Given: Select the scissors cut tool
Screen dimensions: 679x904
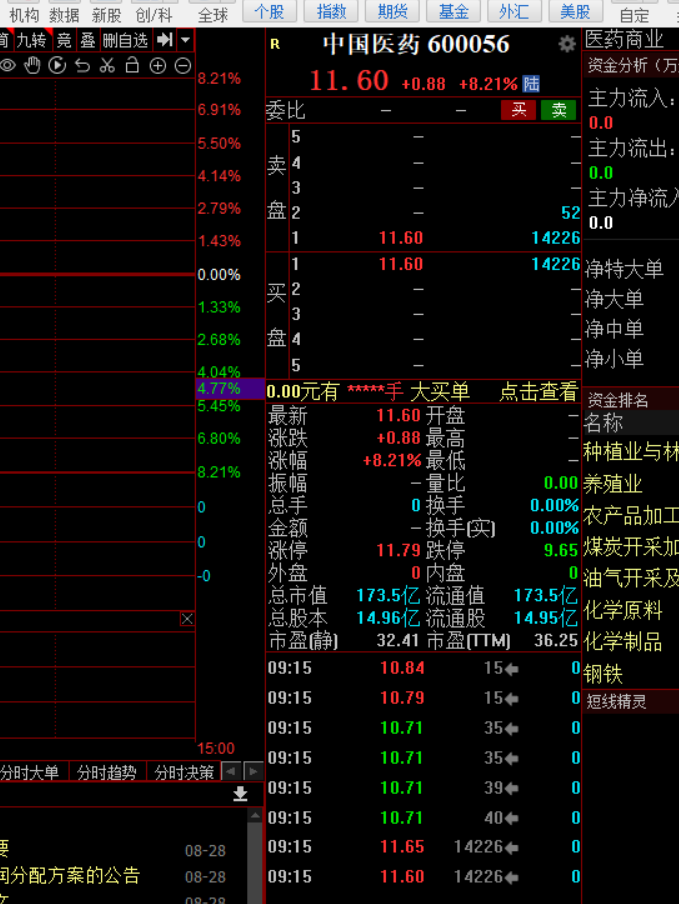Looking at the screenshot, I should tap(107, 66).
